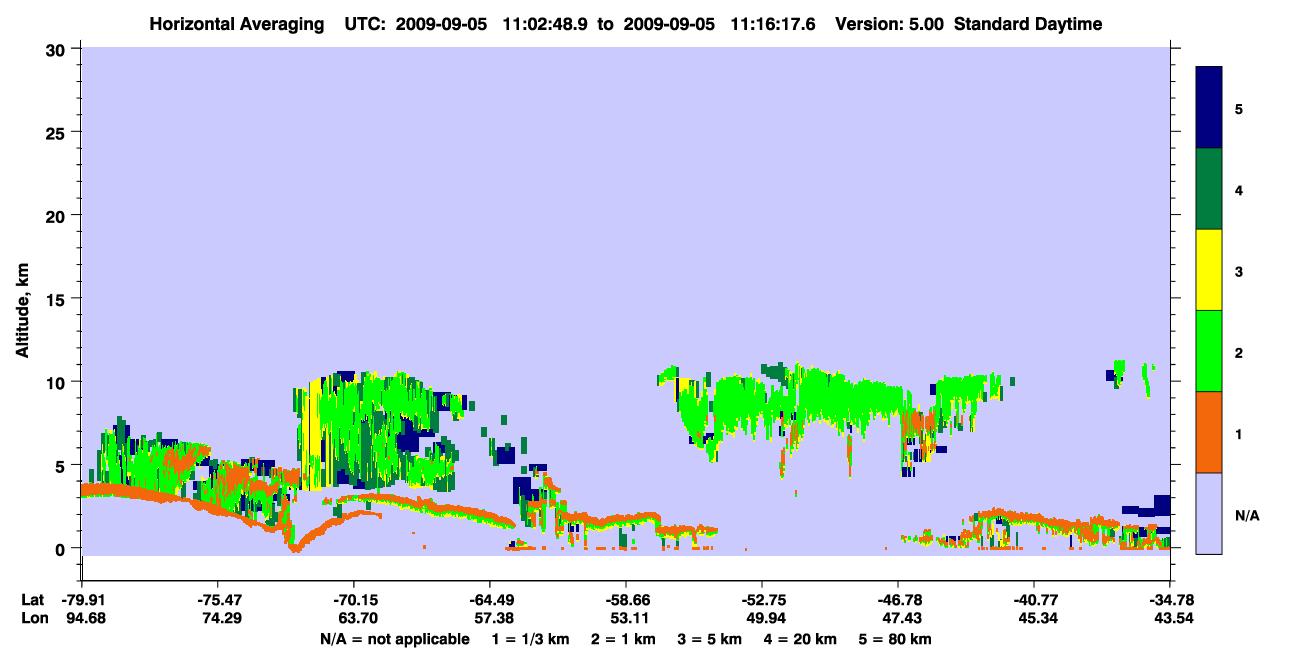Click the '5 = 80 km' legend text

(x=895, y=639)
